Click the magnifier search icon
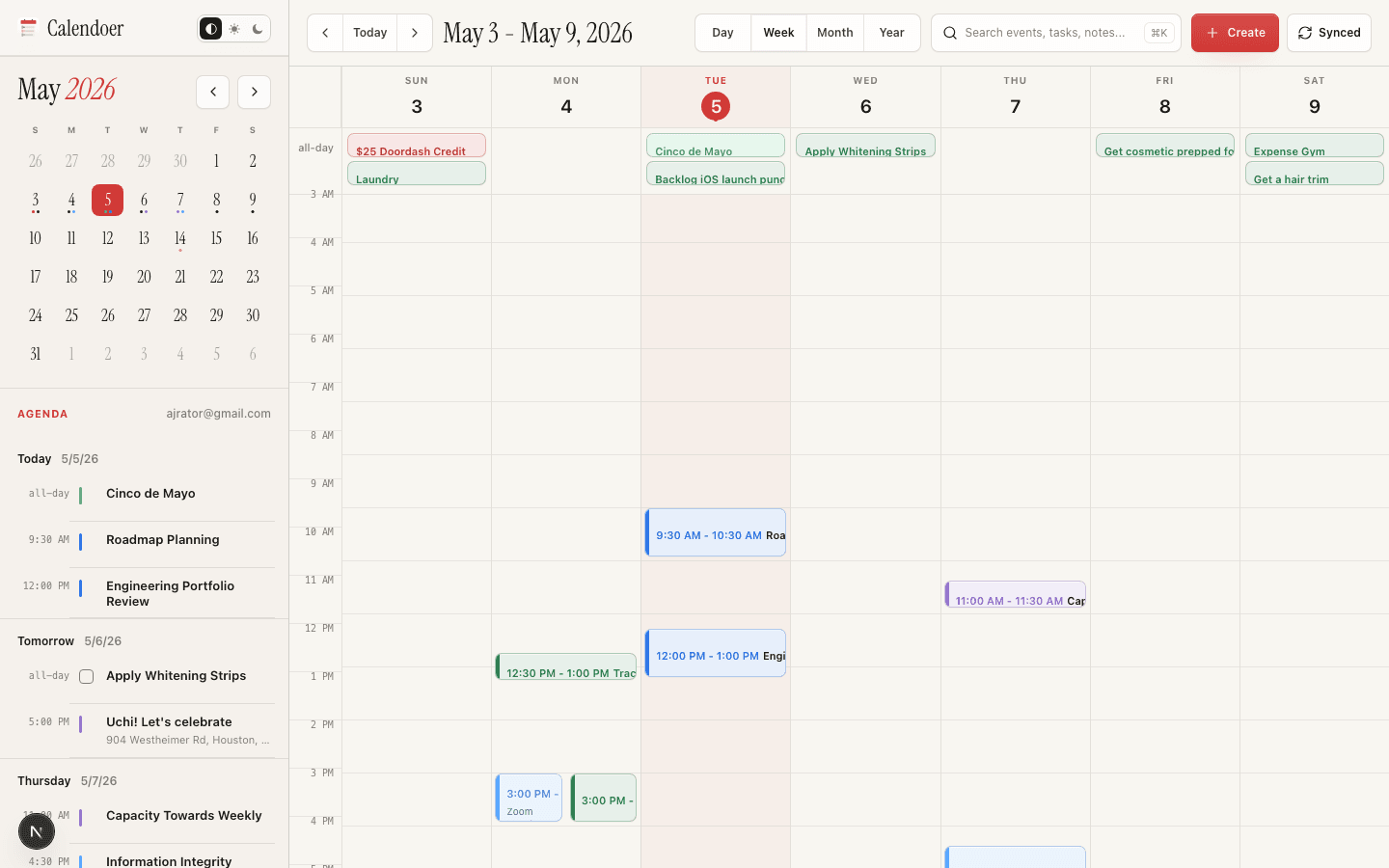Image resolution: width=1389 pixels, height=868 pixels. coord(950,33)
